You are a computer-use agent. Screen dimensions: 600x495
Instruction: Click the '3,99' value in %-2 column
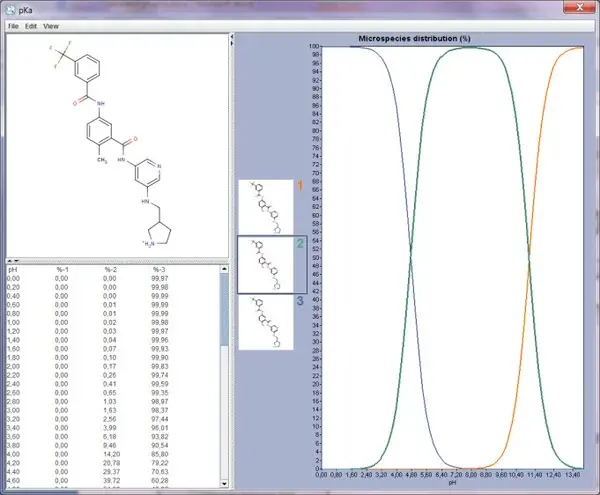(x=109, y=428)
